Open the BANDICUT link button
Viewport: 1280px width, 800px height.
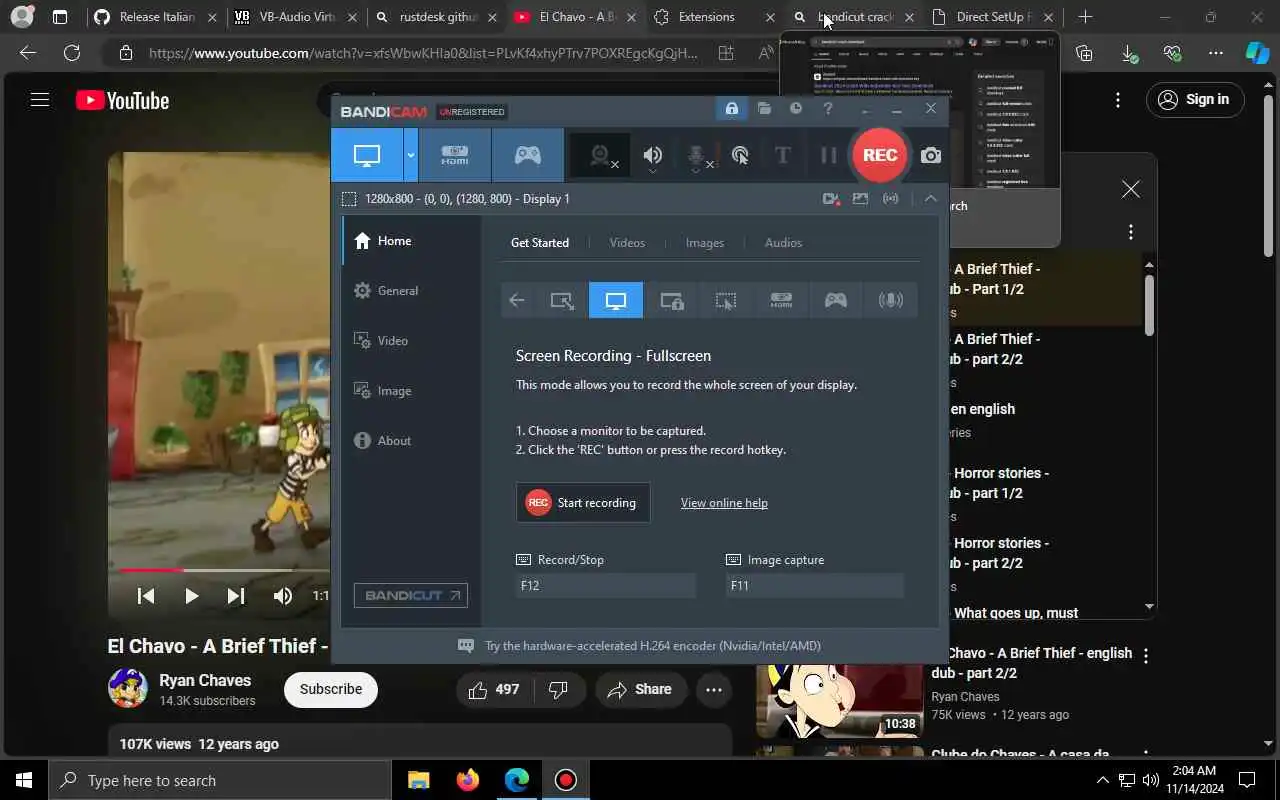(411, 595)
